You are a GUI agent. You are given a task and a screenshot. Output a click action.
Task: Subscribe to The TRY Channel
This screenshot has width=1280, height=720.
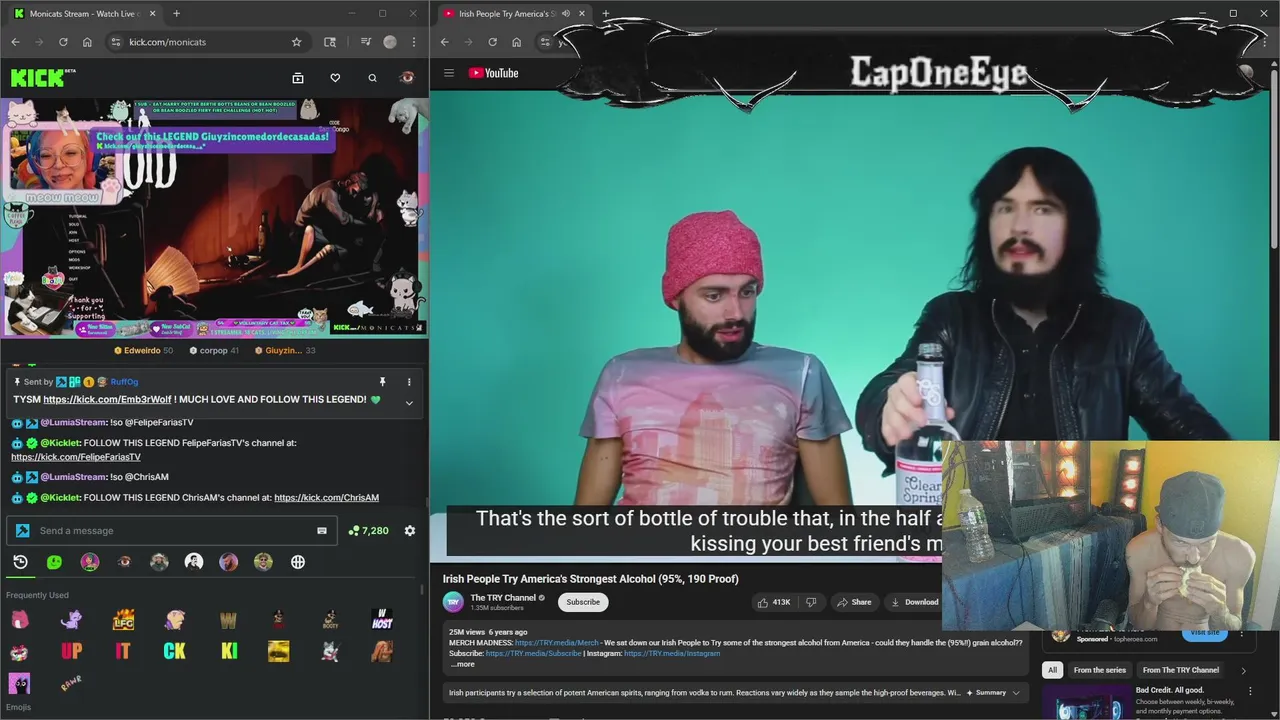point(583,602)
